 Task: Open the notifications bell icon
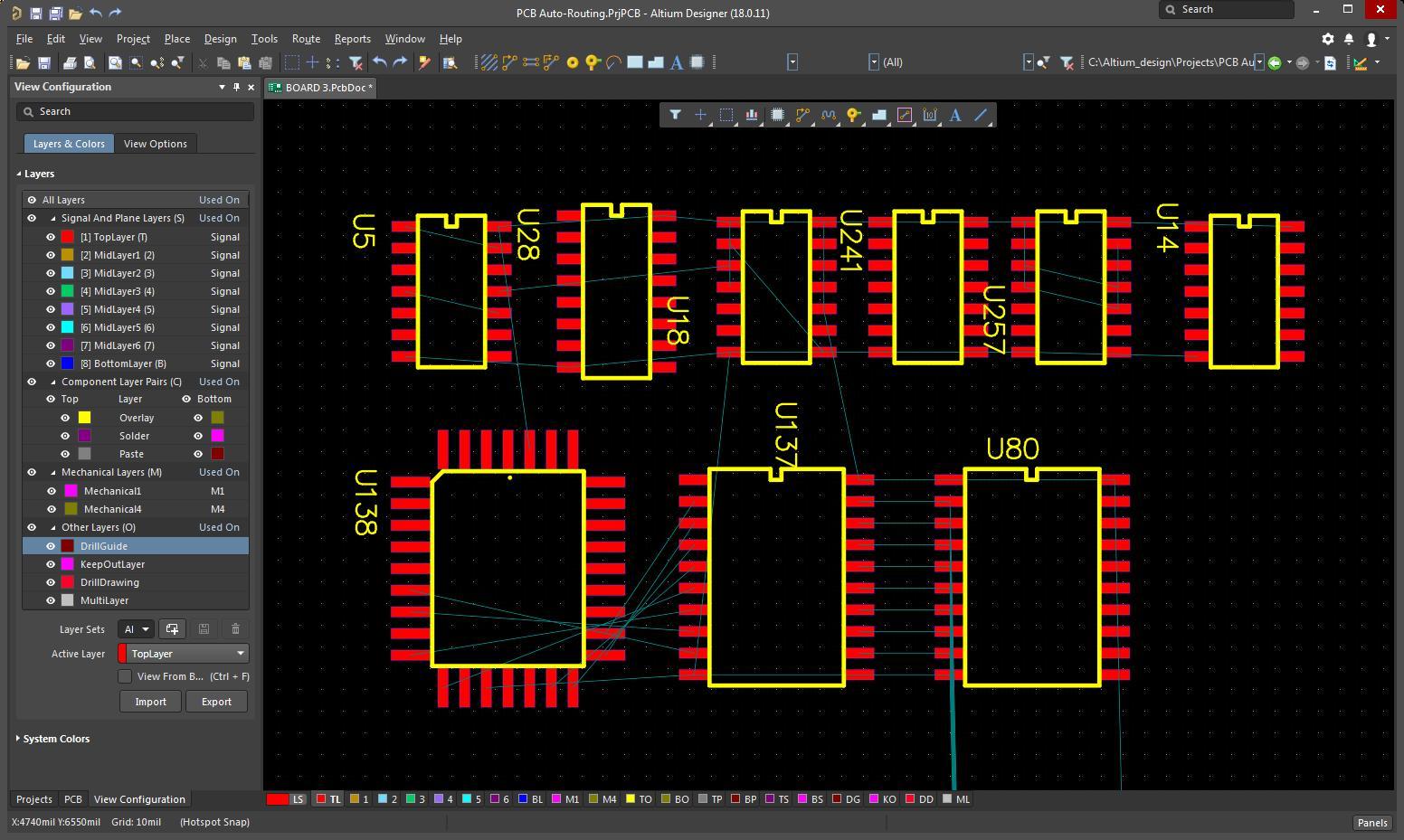pos(1349,39)
